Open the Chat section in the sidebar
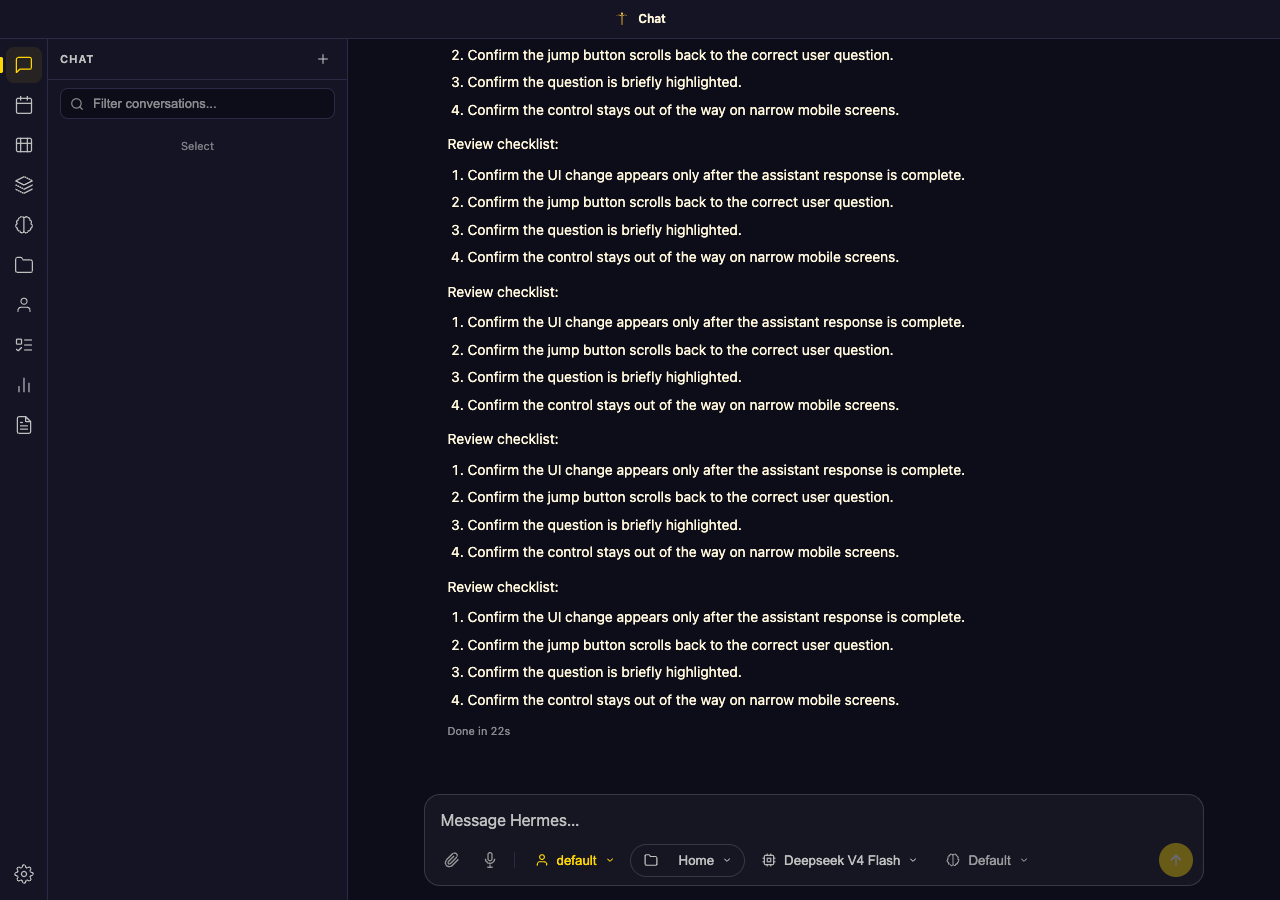 pyautogui.click(x=24, y=65)
